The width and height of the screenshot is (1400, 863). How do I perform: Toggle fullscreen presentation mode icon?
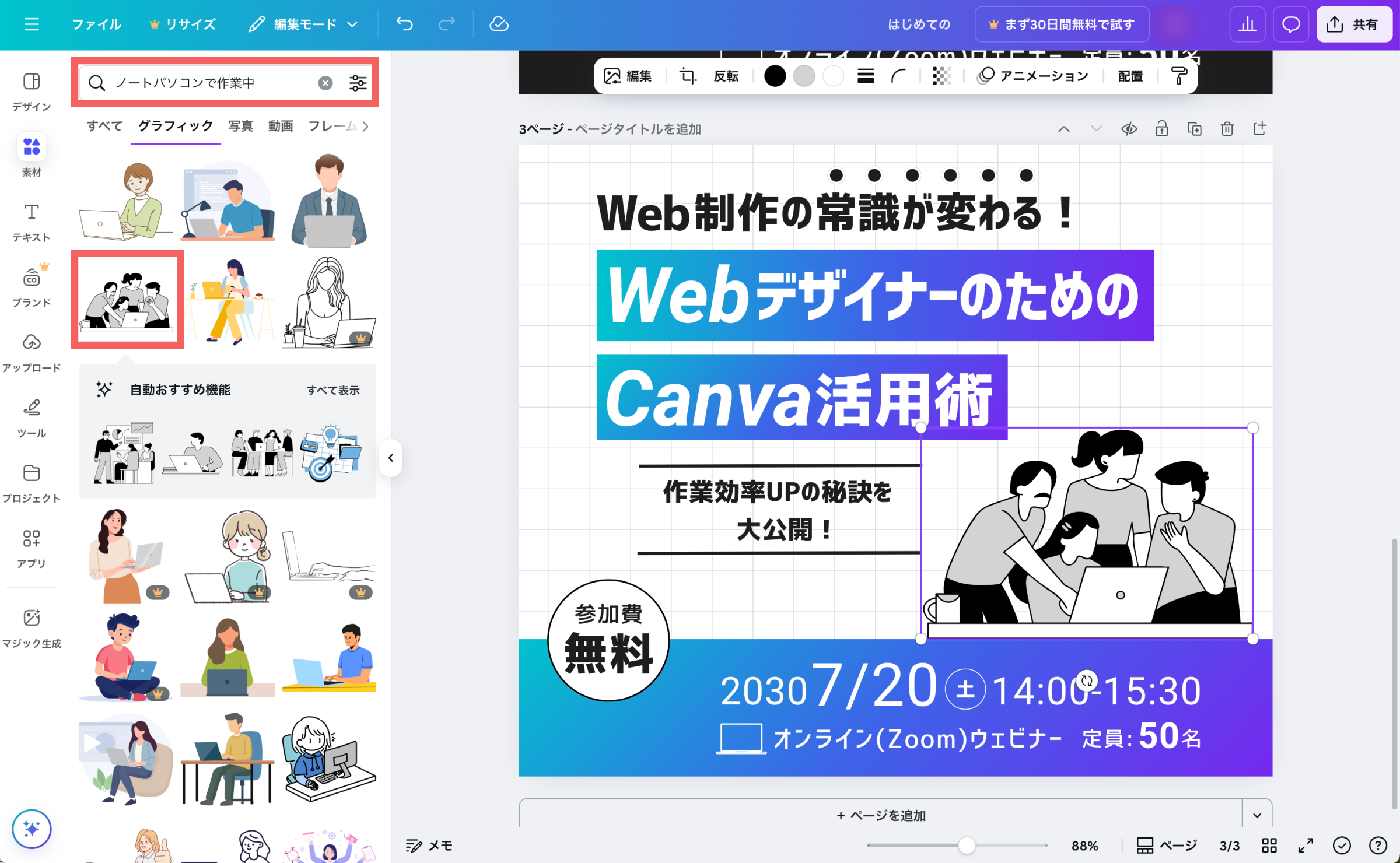pyautogui.click(x=1305, y=846)
